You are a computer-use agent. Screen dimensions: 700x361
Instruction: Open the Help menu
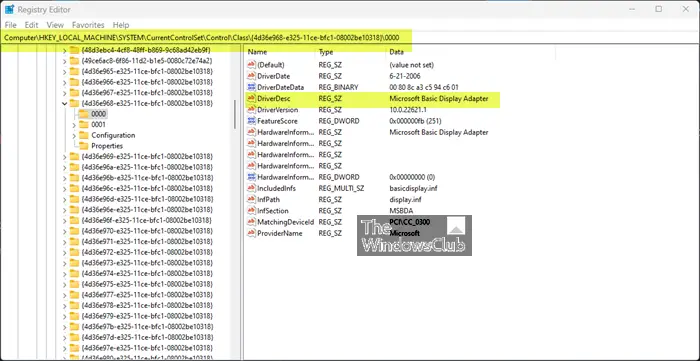121,25
